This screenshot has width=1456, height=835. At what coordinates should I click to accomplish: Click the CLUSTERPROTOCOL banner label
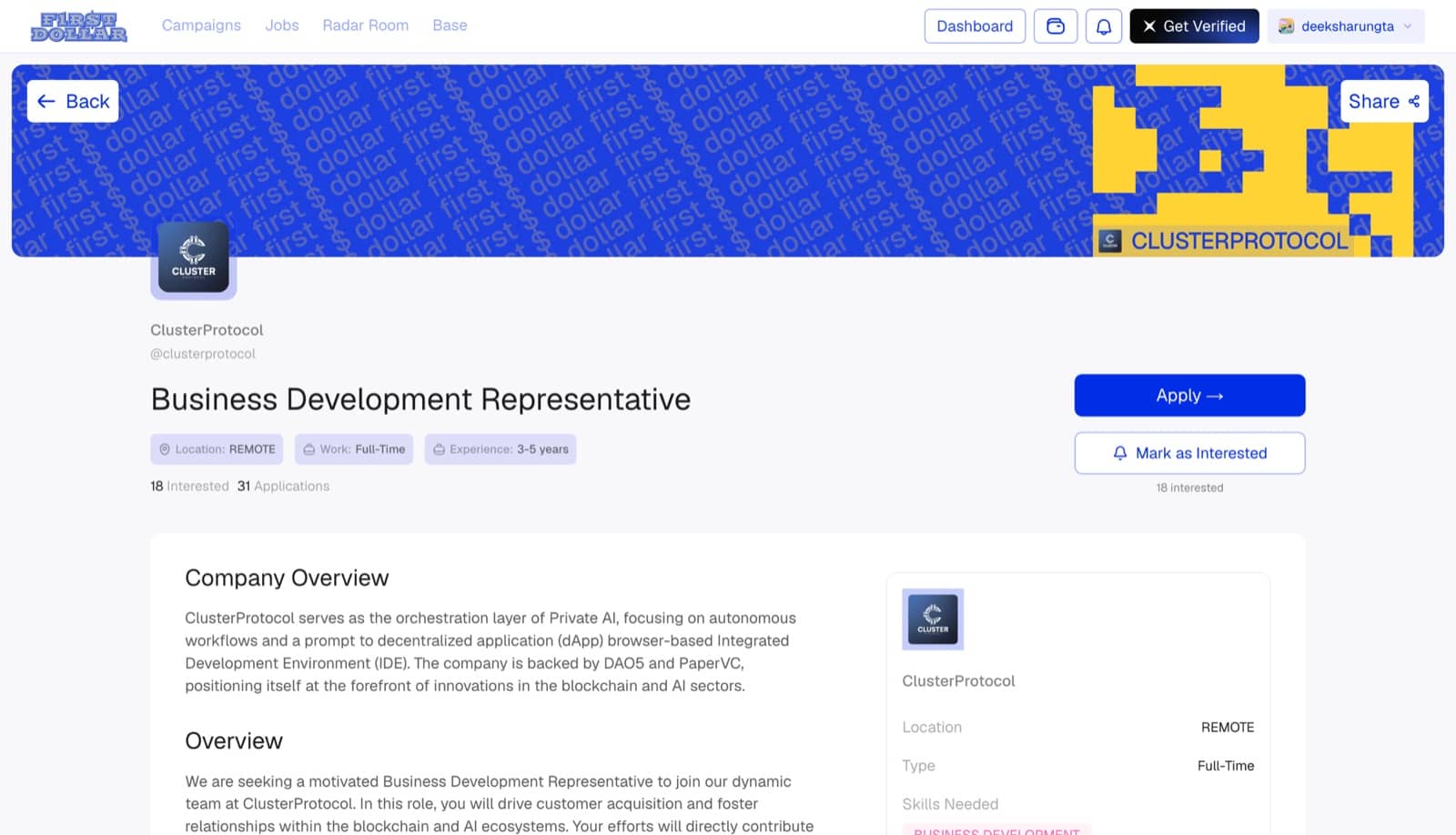(1239, 241)
